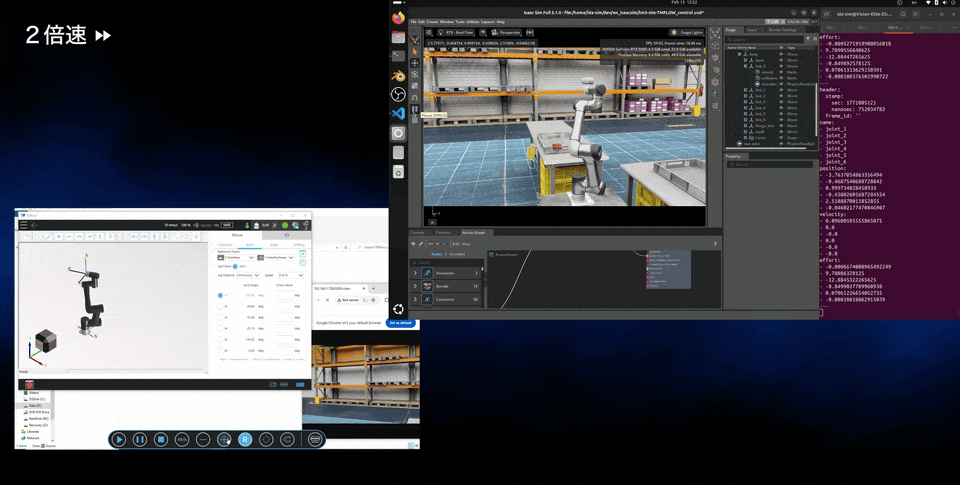Click the Firefox icon in the Ubuntu dock
The image size is (960, 485).
398,18
